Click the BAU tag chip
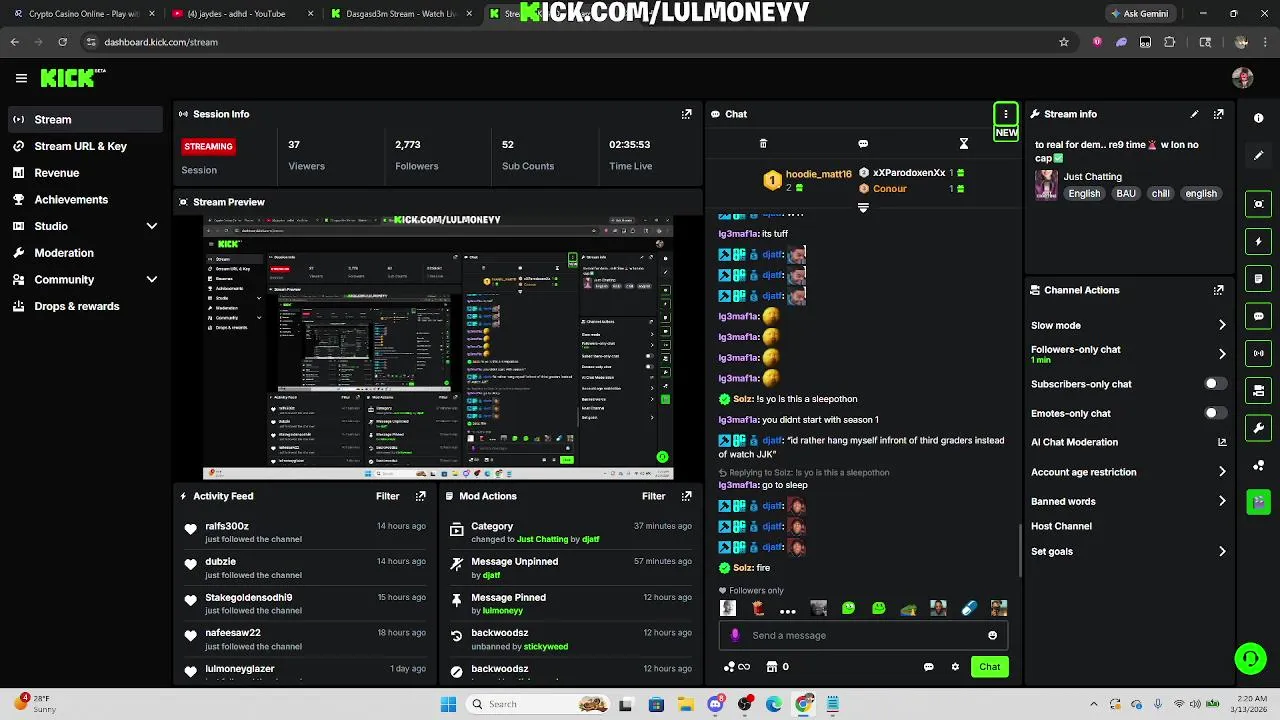The height and width of the screenshot is (720, 1280). tap(1126, 194)
